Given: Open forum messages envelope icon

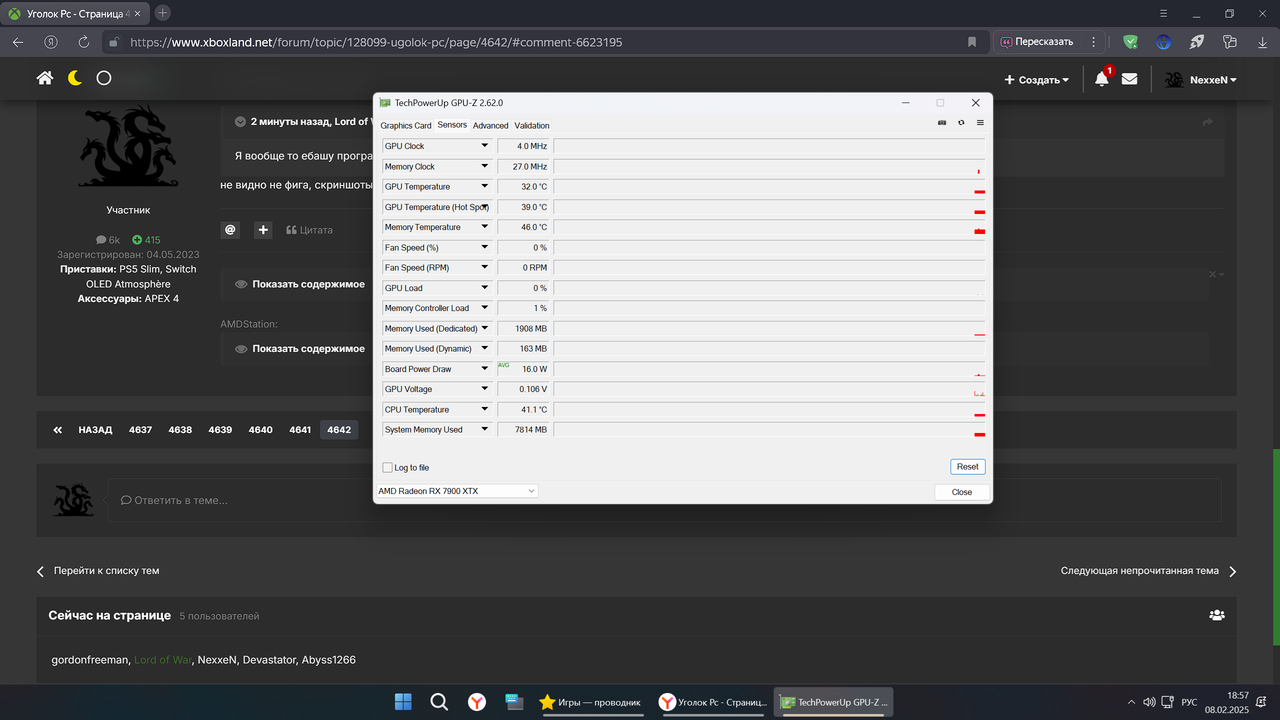Looking at the screenshot, I should pyautogui.click(x=1129, y=79).
